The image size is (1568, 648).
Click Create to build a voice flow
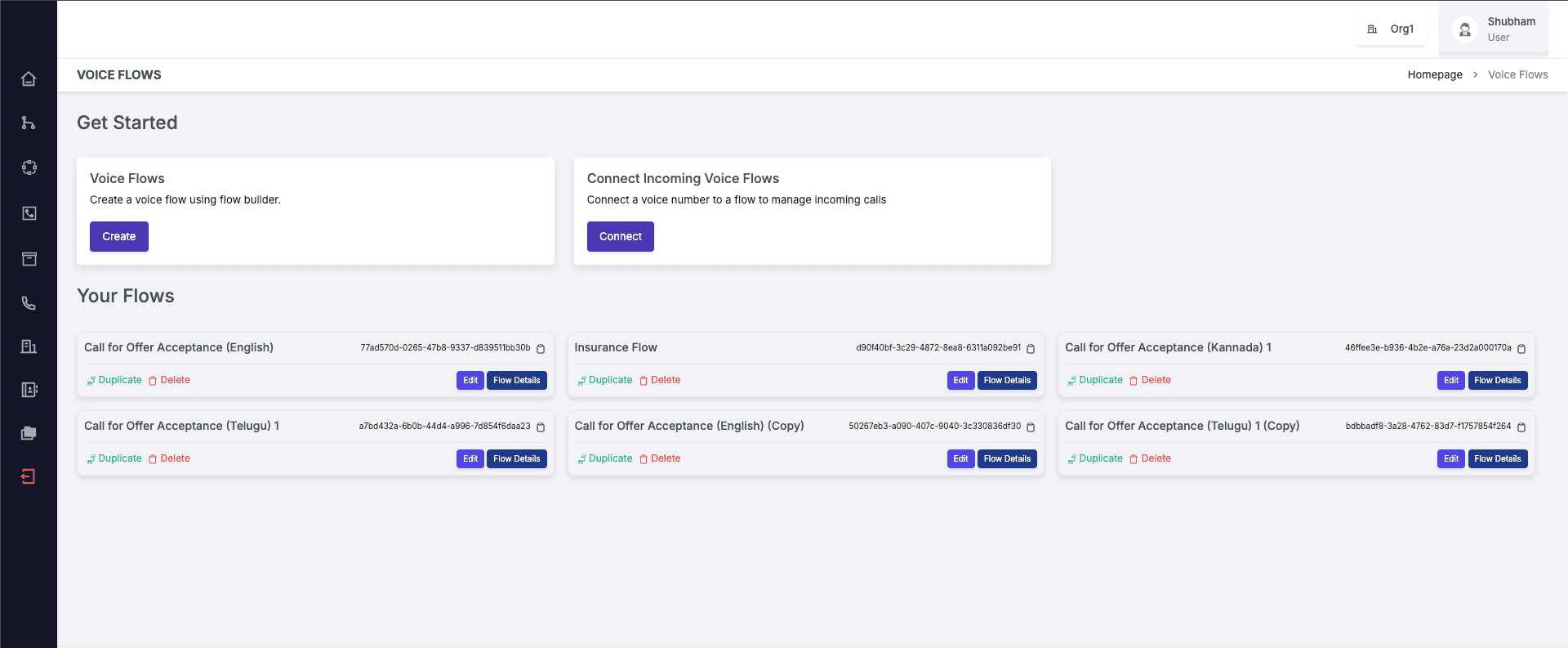coord(119,237)
